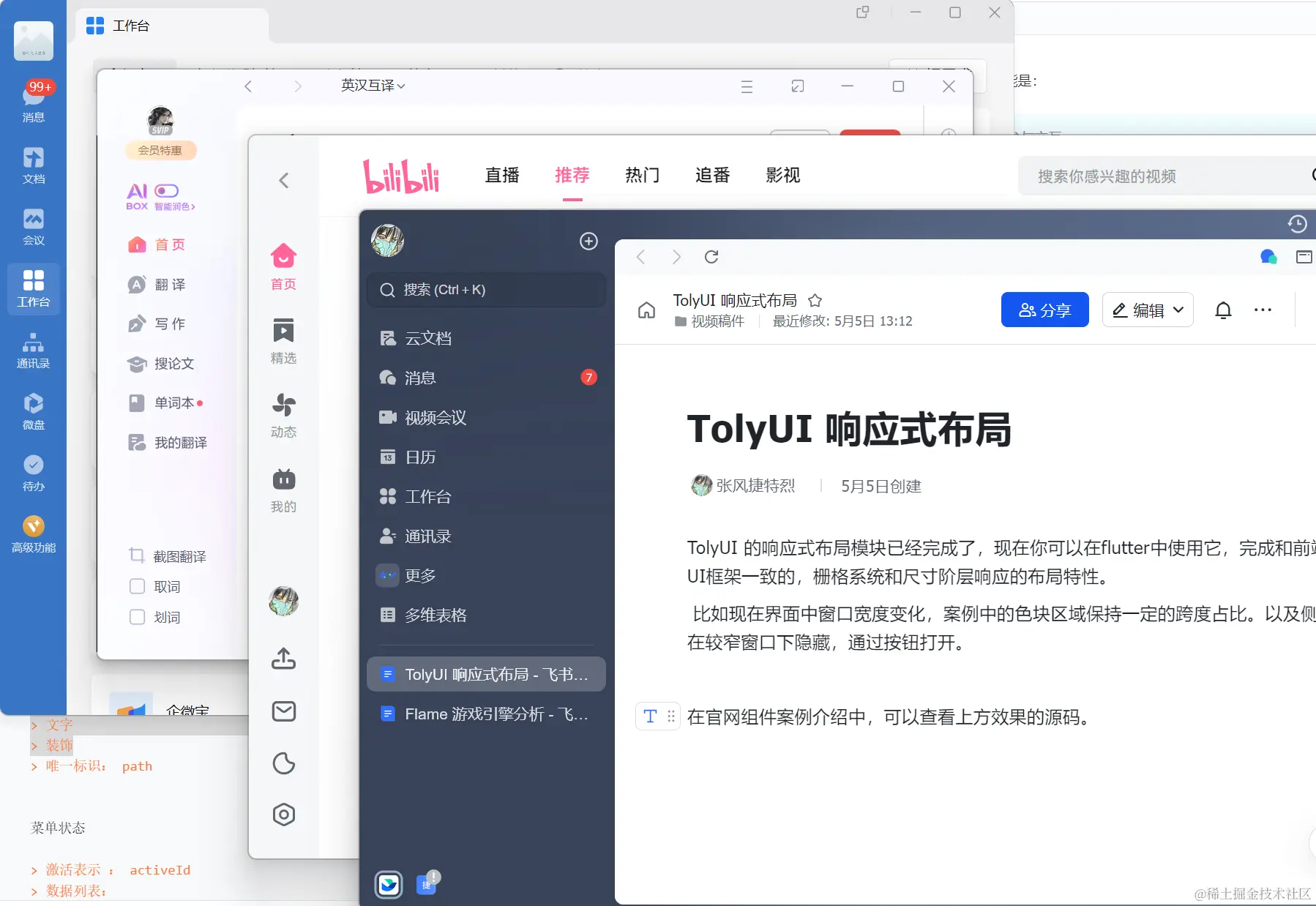The width and height of the screenshot is (1316, 906).
Task: Open 翻译 in the translator sidebar
Action: [x=157, y=284]
